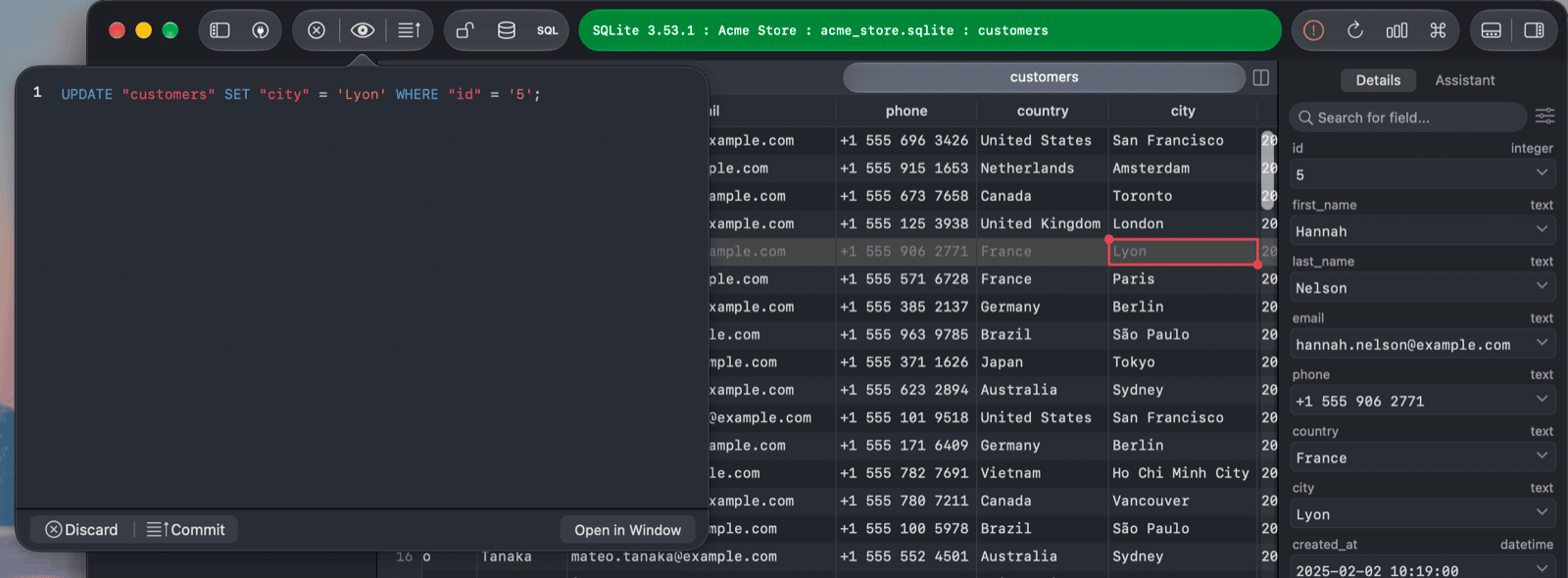Click the UPDATE SQL statement line in popover
This screenshot has height=578, width=1568.
click(301, 94)
